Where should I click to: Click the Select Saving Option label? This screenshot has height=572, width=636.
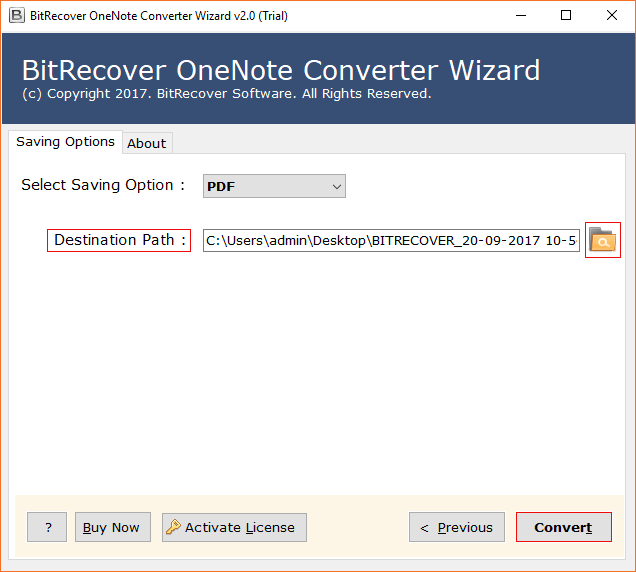coord(103,185)
